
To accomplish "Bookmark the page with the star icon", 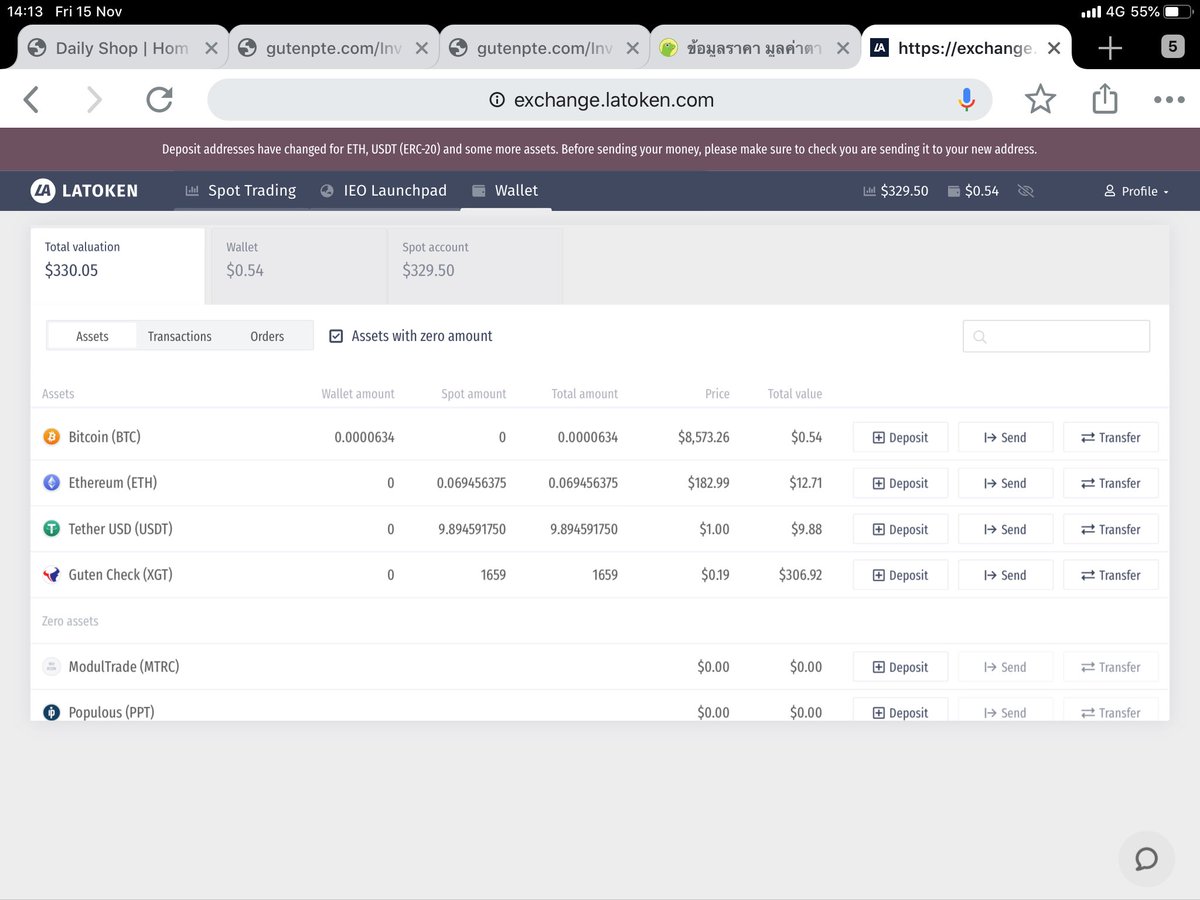I will pos(1040,99).
